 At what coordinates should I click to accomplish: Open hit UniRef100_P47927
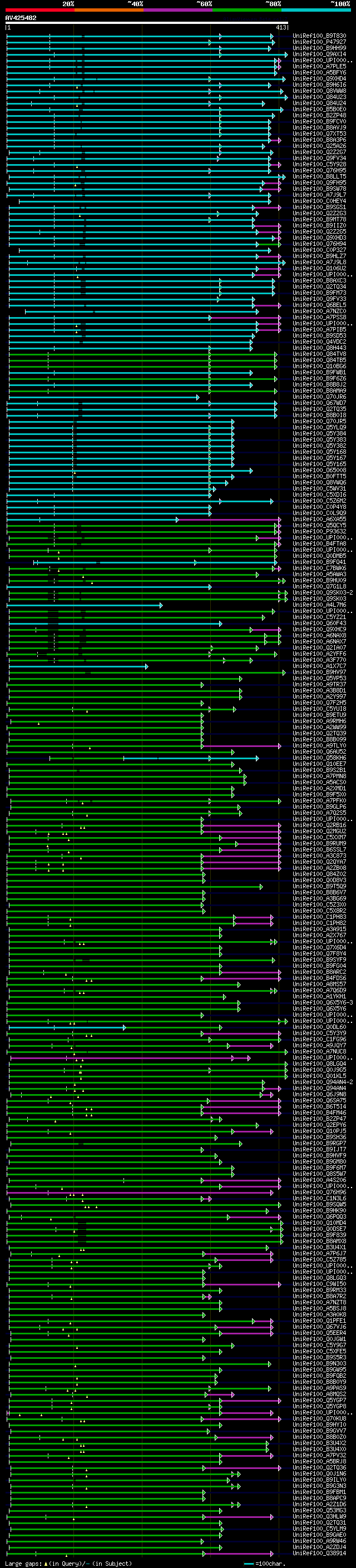pos(319,42)
